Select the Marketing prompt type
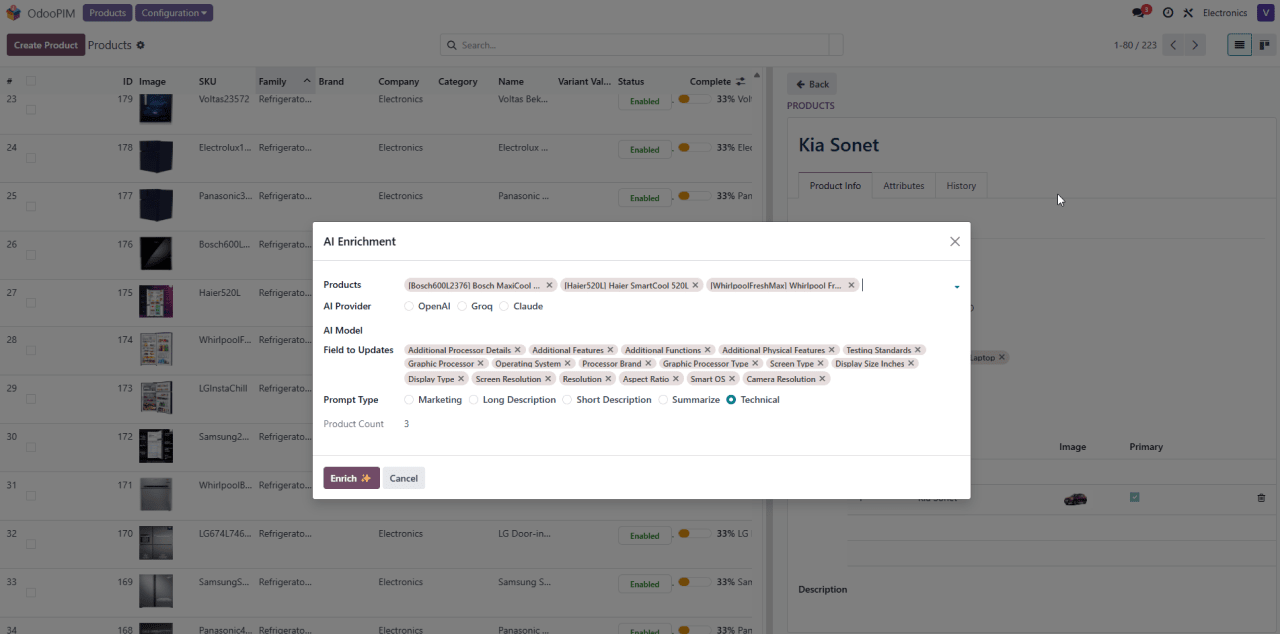Viewport: 1280px width, 634px height. coord(409,400)
